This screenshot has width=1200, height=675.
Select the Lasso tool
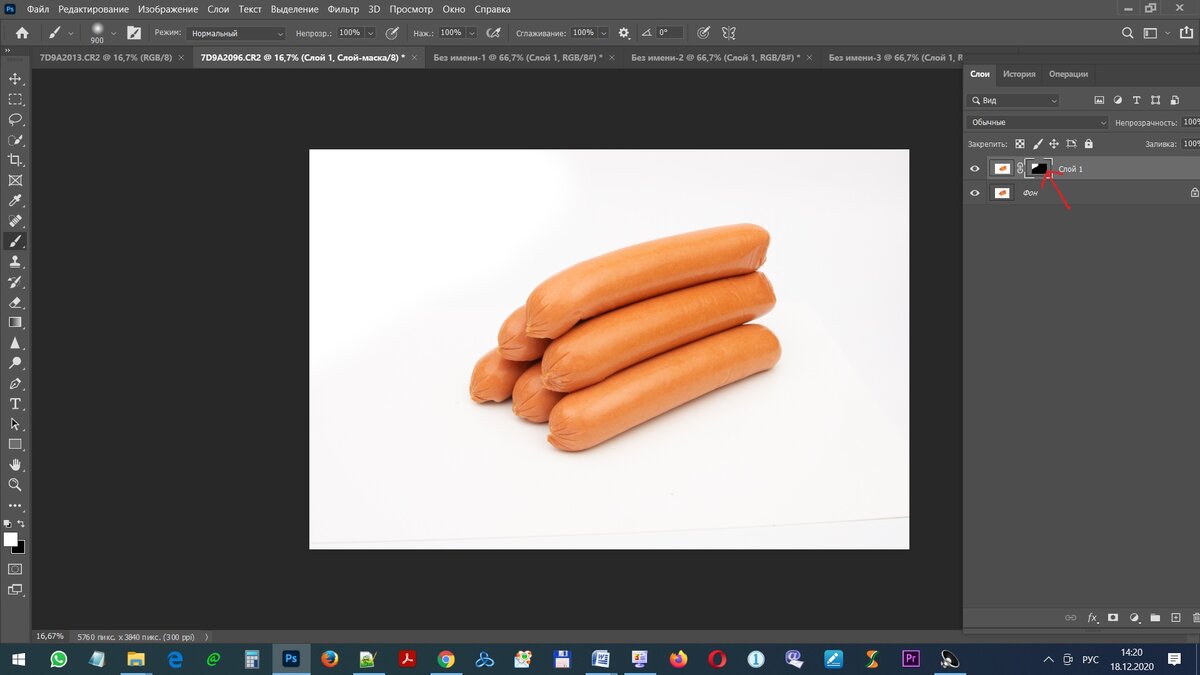[15, 119]
